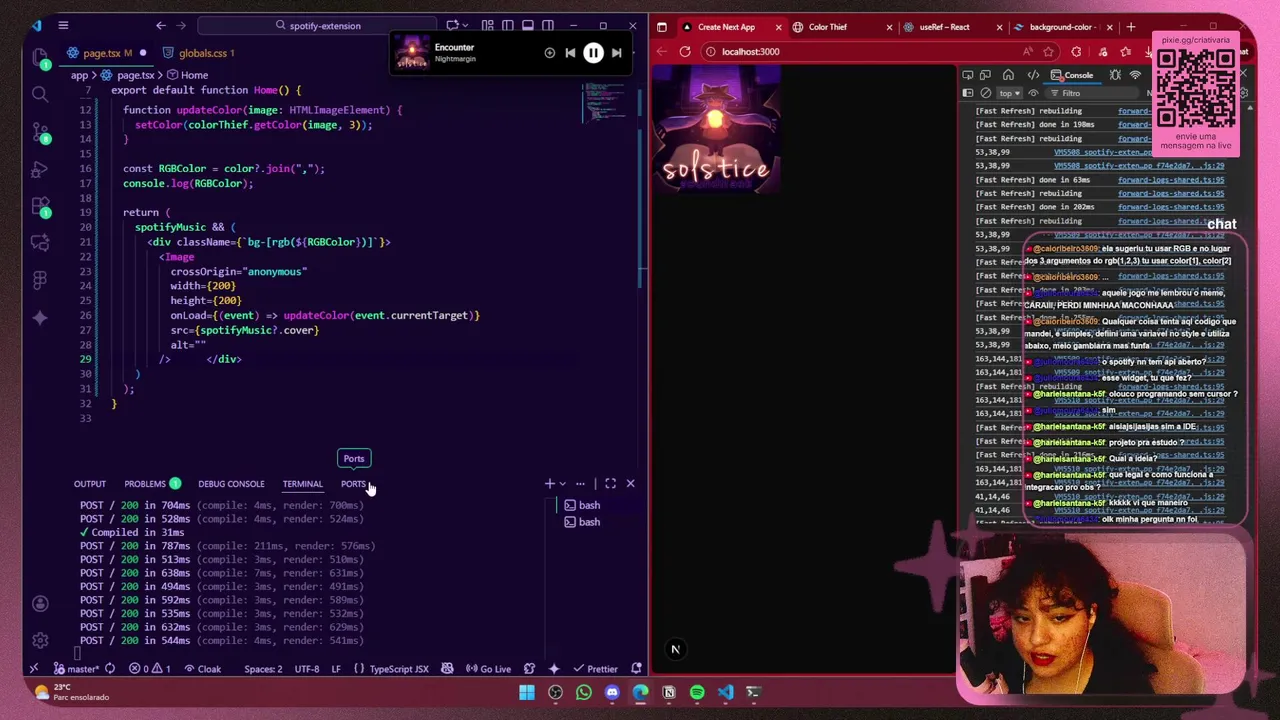Open the new terminal launch profile dropdown
Screen dimensions: 1280x720
562,484
